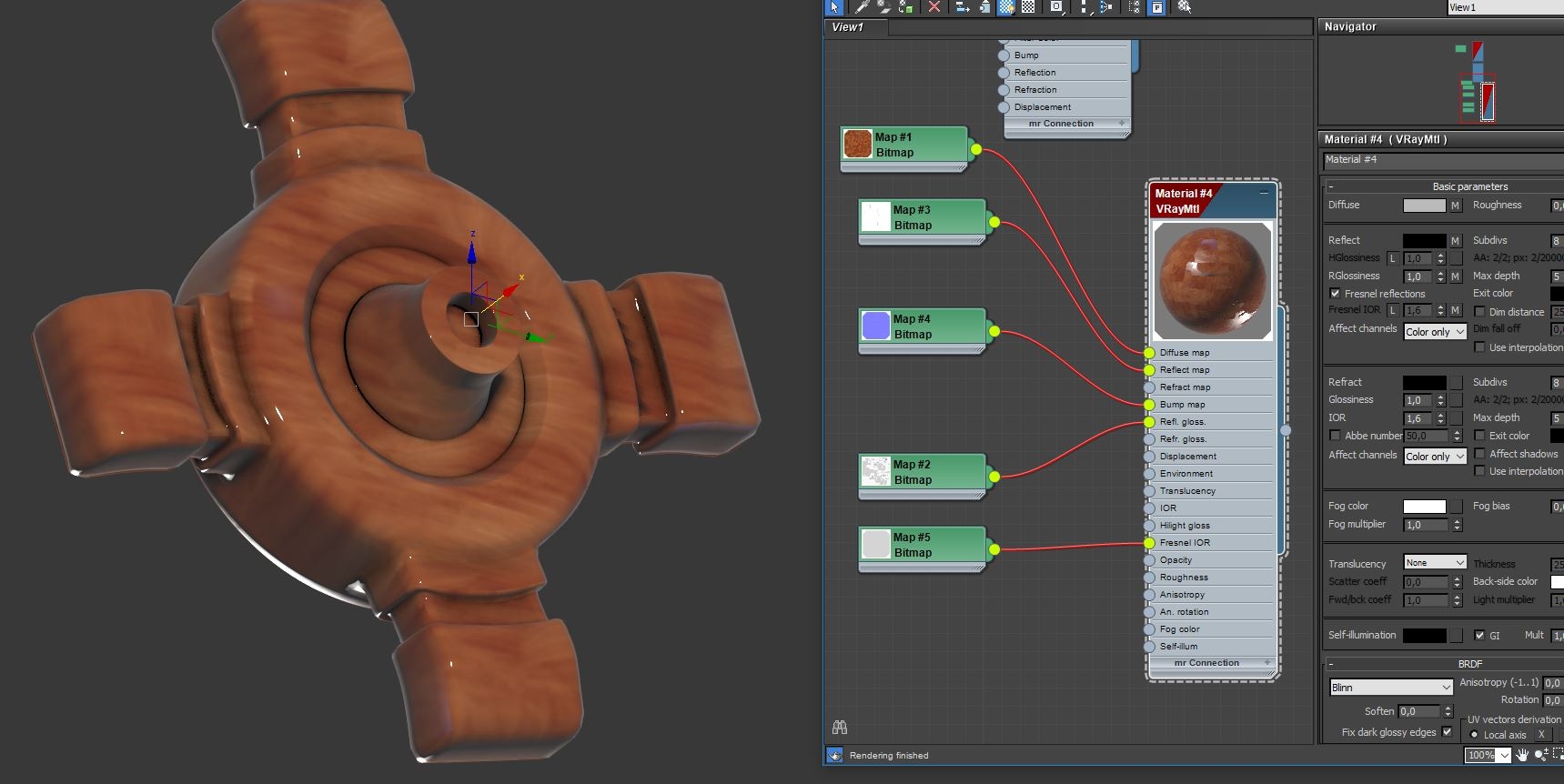This screenshot has width=1564, height=784.
Task: Click the M button beside RGlossiness
Action: [x=1455, y=276]
